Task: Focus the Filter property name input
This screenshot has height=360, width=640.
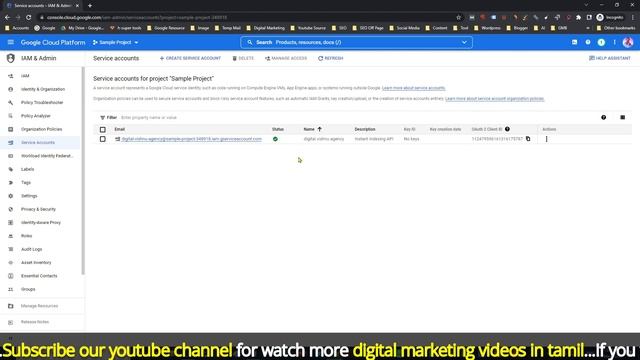Action: click(149, 118)
